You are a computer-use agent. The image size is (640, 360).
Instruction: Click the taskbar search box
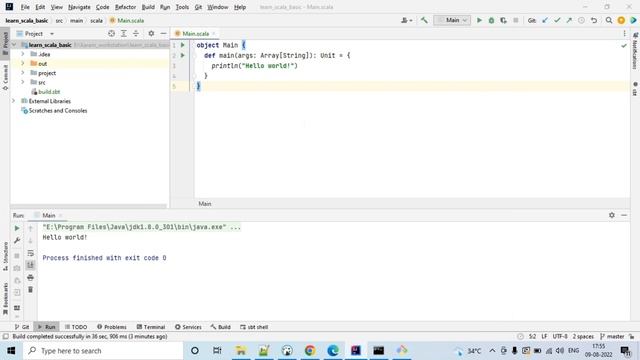click(x=103, y=351)
